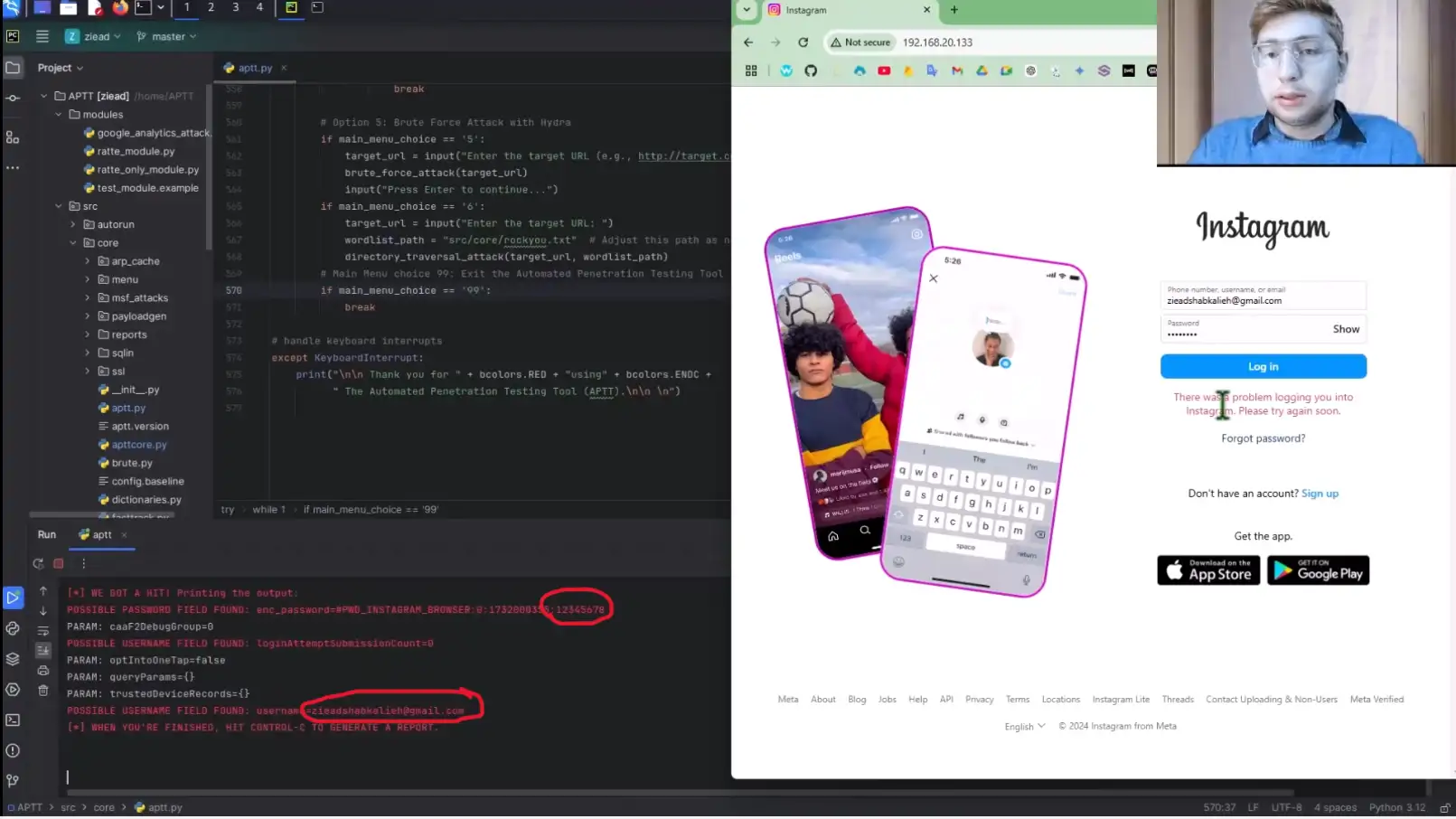
Task: Click the red Stop button in Run panel
Action: tap(59, 564)
